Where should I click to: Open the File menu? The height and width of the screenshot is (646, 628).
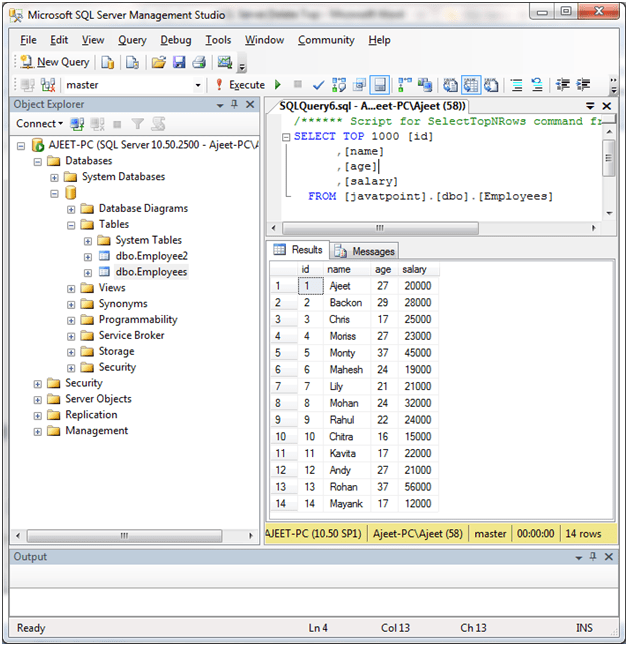coord(28,40)
